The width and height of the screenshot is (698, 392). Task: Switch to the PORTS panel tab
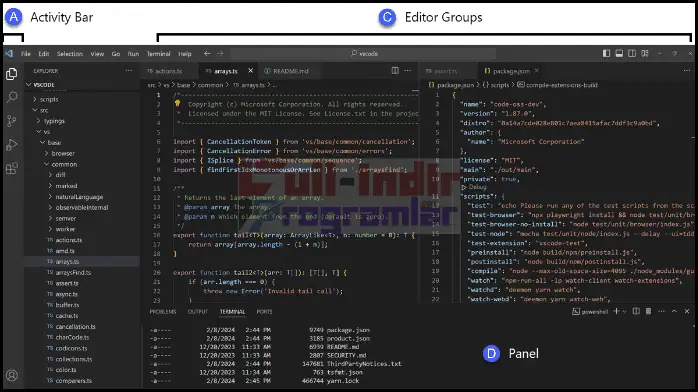click(x=264, y=311)
